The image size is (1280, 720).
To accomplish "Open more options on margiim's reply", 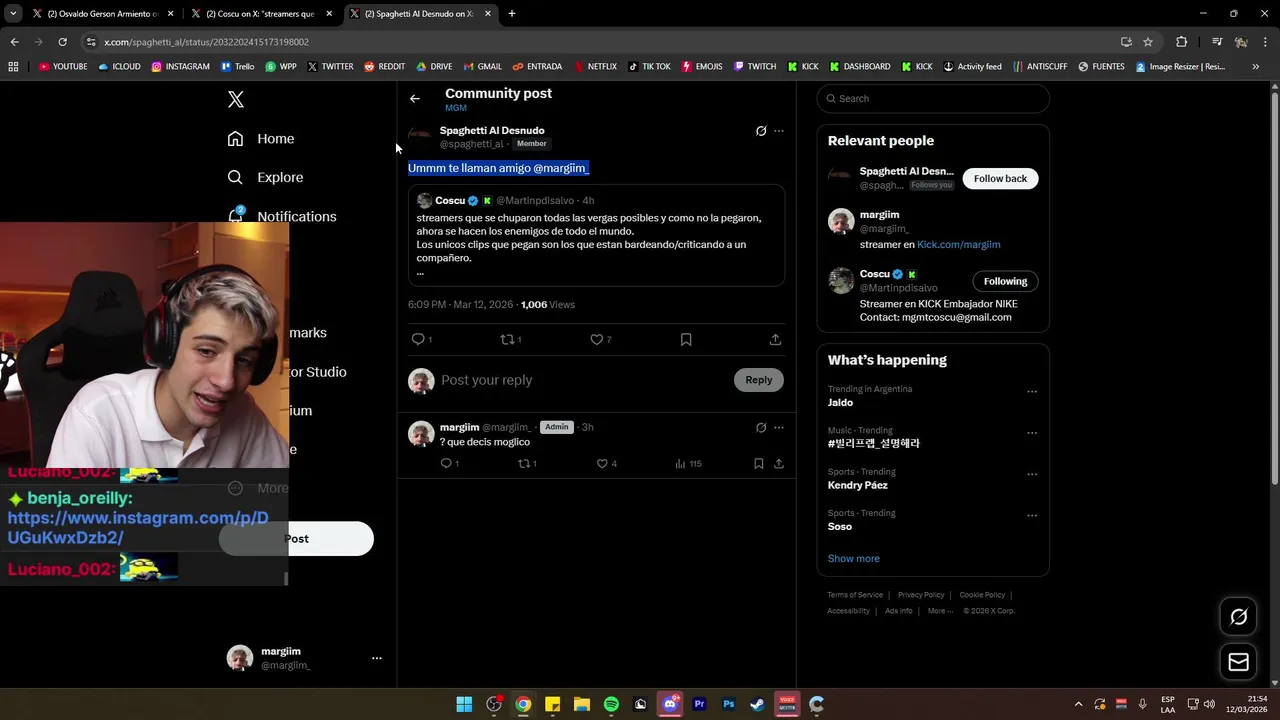I will [x=779, y=428].
